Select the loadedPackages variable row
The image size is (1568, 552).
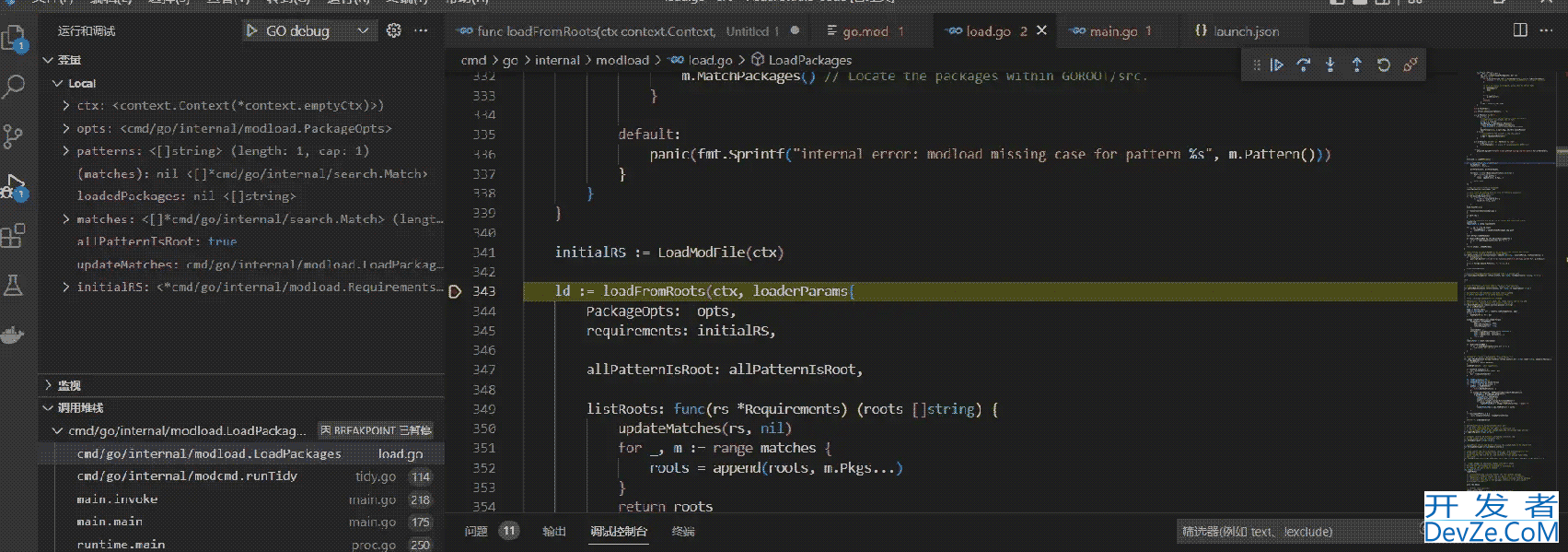[x=241, y=196]
